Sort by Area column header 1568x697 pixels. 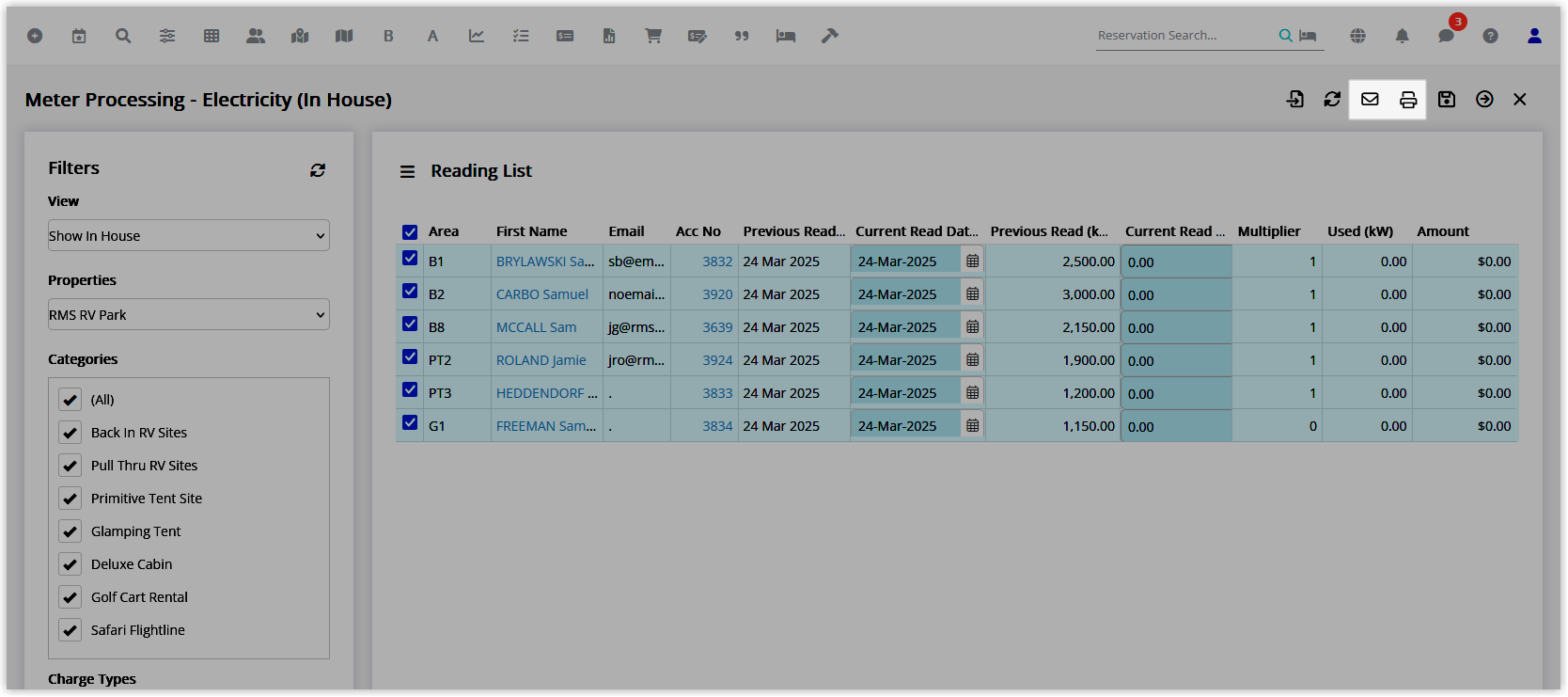click(x=444, y=231)
